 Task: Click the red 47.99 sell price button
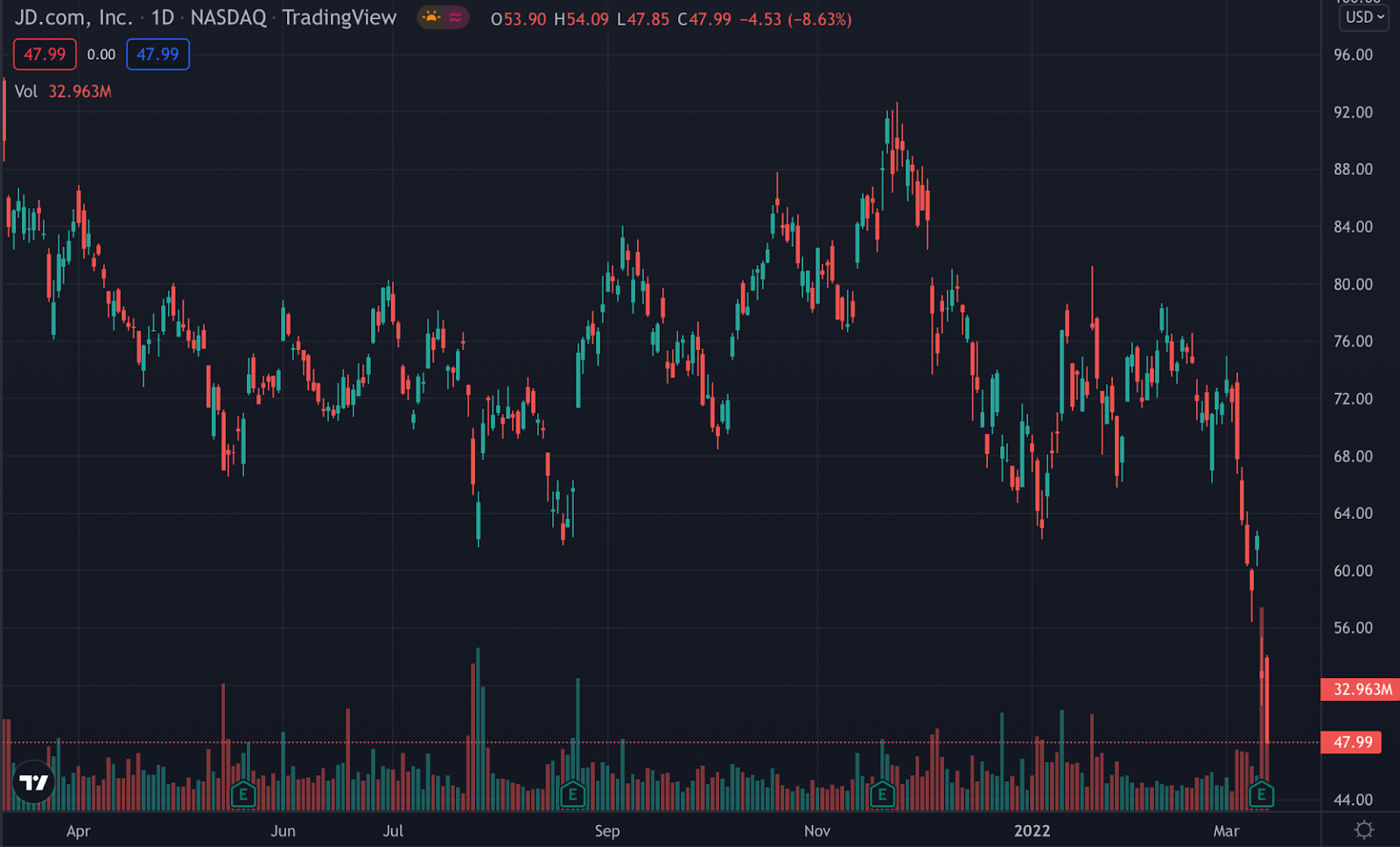coord(45,54)
